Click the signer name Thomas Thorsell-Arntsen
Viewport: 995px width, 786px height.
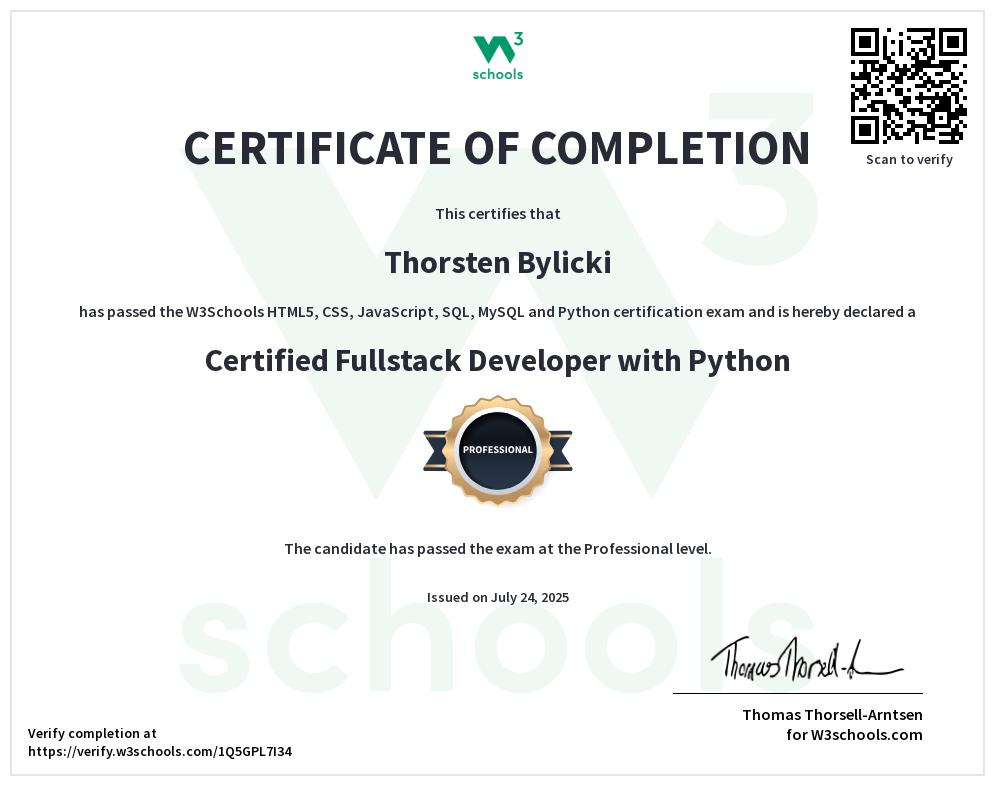pyautogui.click(x=832, y=714)
